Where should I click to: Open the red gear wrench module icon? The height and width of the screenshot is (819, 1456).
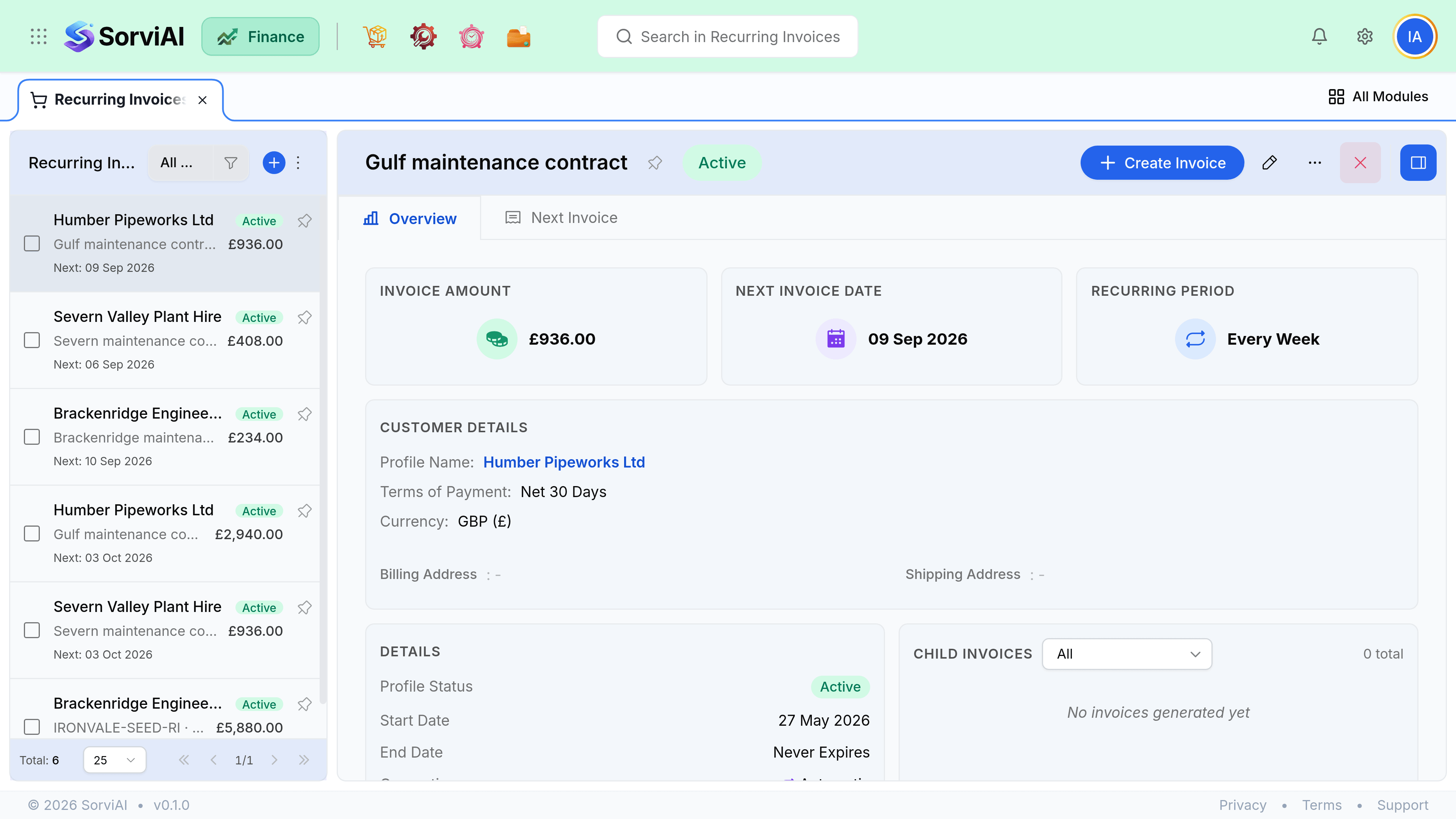(424, 37)
